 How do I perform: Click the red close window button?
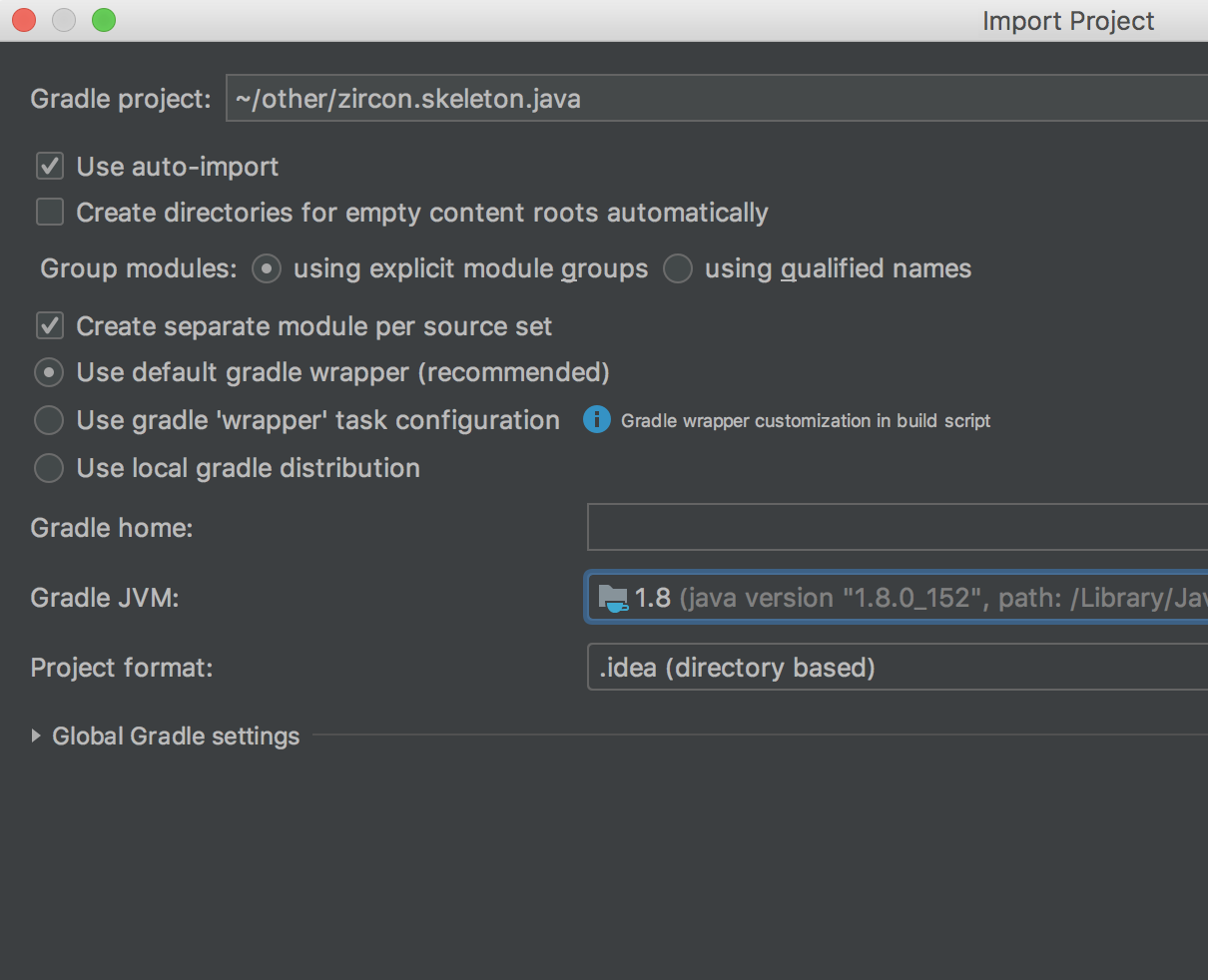click(x=24, y=20)
